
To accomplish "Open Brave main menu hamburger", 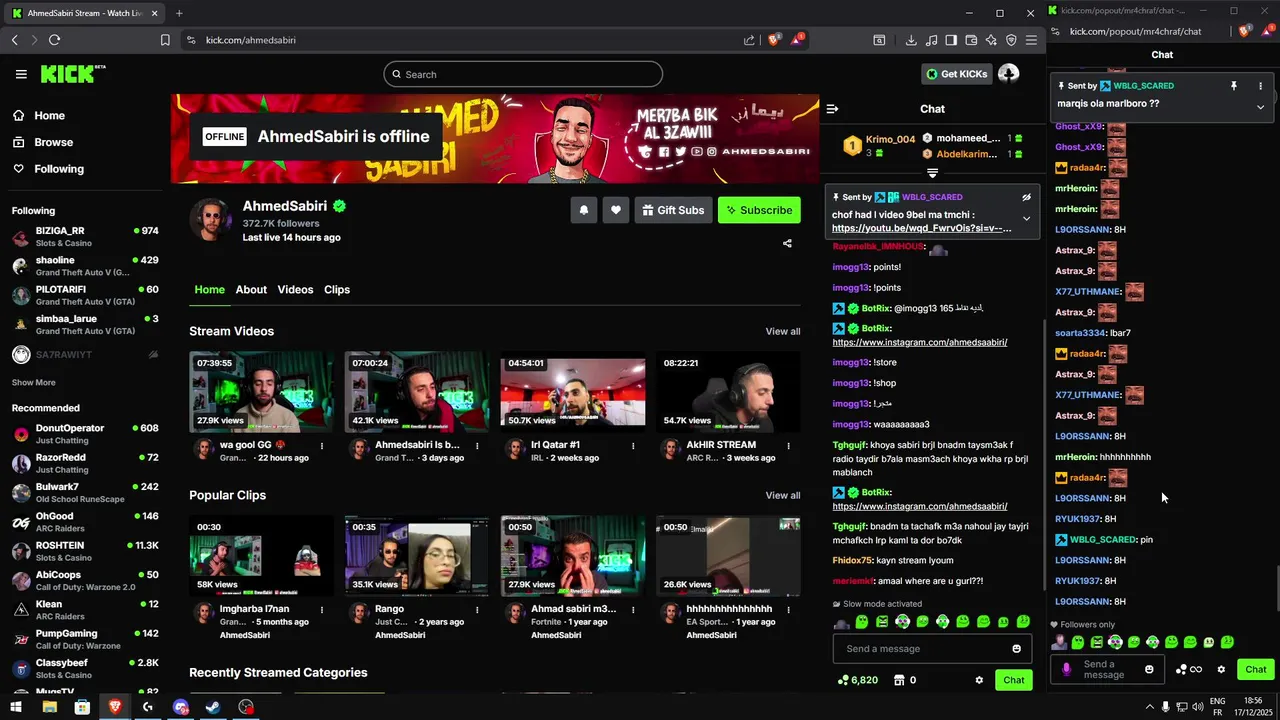I will 1031,40.
